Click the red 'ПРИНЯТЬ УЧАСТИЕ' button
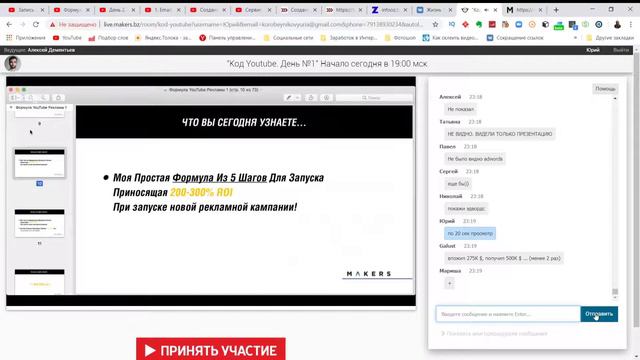The height and width of the screenshot is (360, 640). [211, 349]
